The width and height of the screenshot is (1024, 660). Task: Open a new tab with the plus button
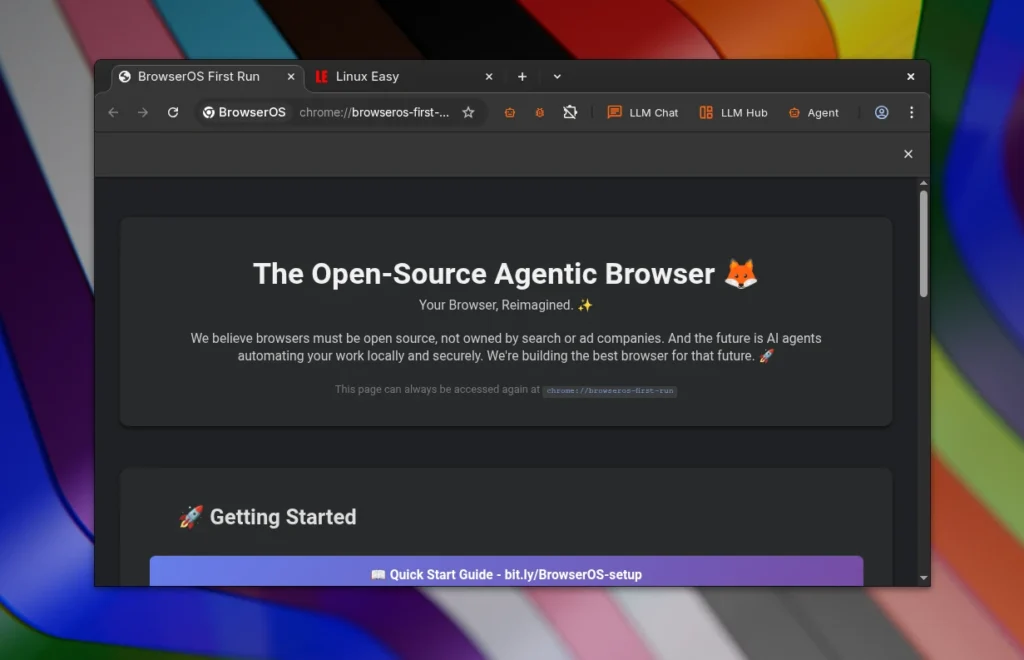coord(522,76)
